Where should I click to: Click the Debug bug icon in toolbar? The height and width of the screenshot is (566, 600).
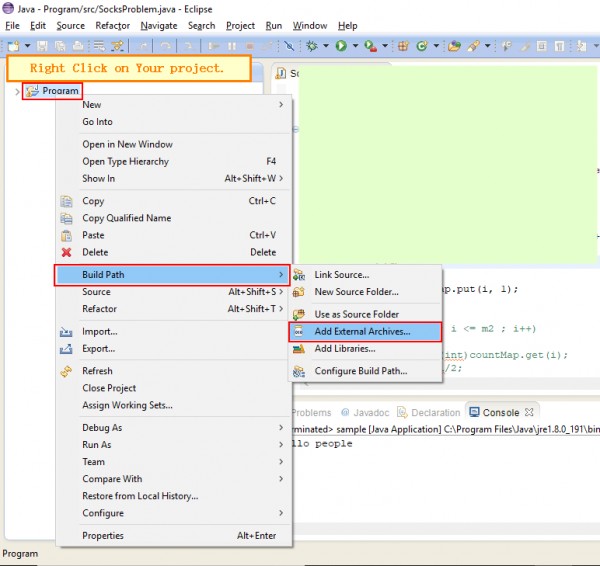tap(313, 46)
